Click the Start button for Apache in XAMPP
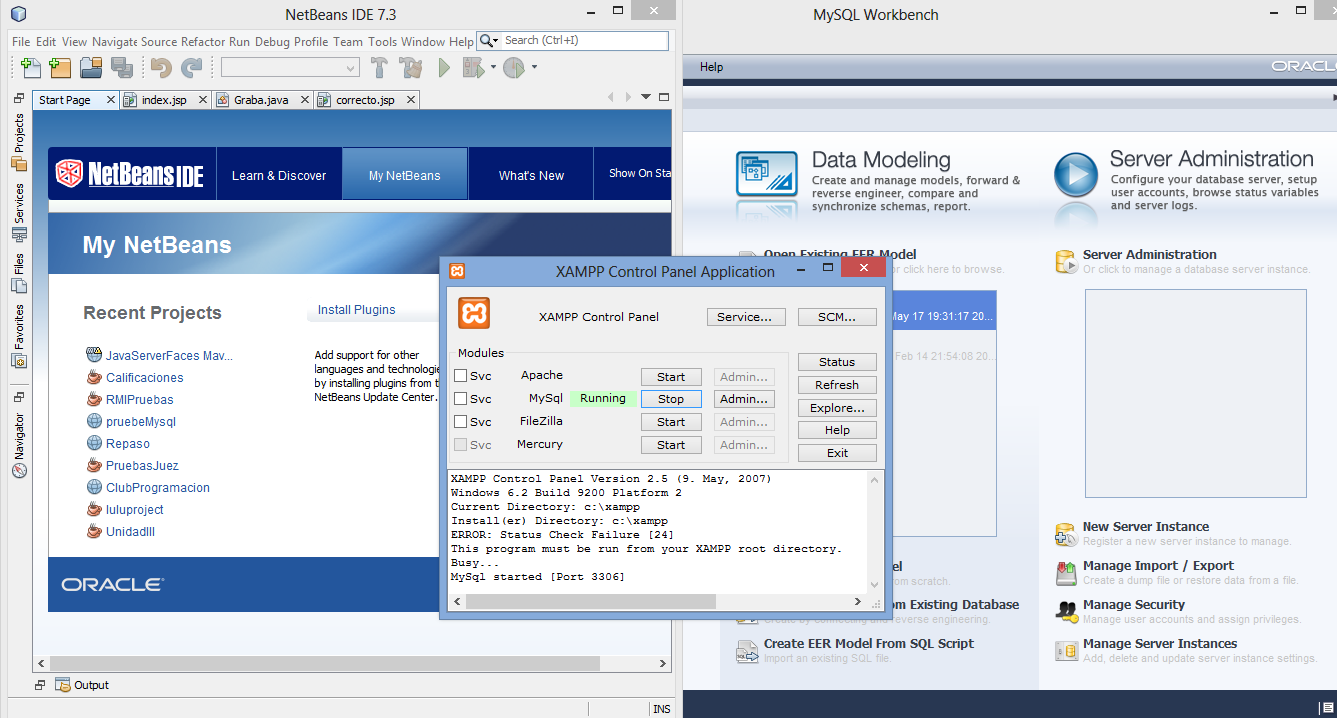 coord(671,377)
